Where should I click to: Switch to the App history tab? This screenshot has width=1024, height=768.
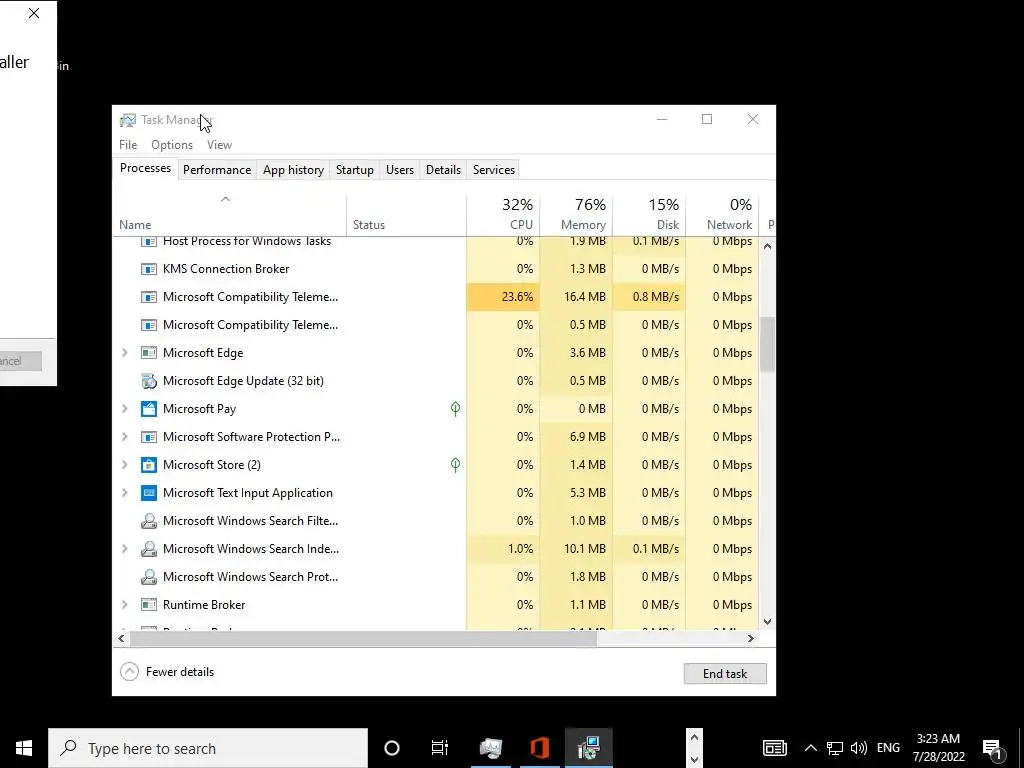[x=293, y=170]
